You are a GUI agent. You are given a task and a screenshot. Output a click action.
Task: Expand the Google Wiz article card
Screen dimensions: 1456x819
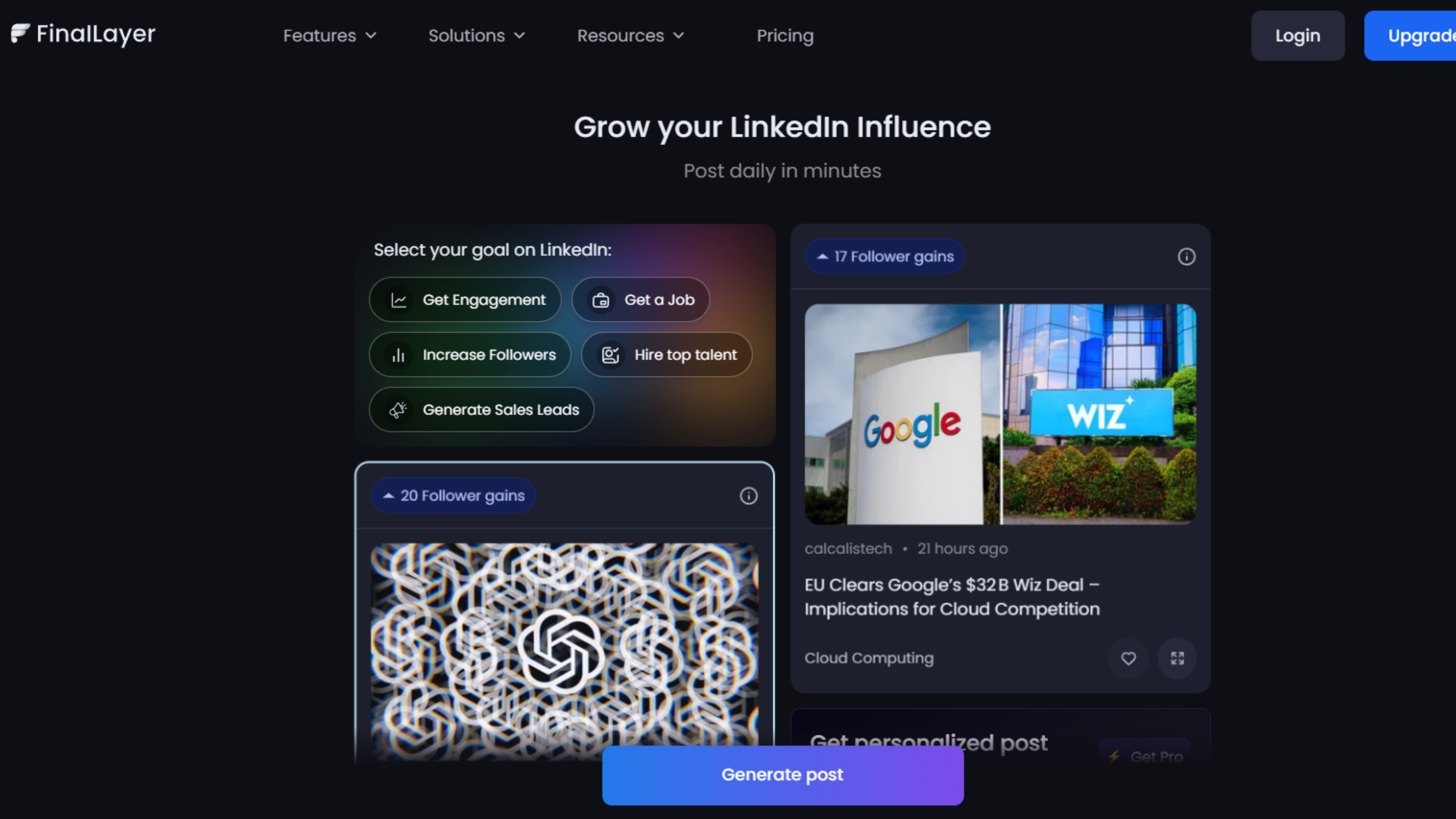point(1177,658)
